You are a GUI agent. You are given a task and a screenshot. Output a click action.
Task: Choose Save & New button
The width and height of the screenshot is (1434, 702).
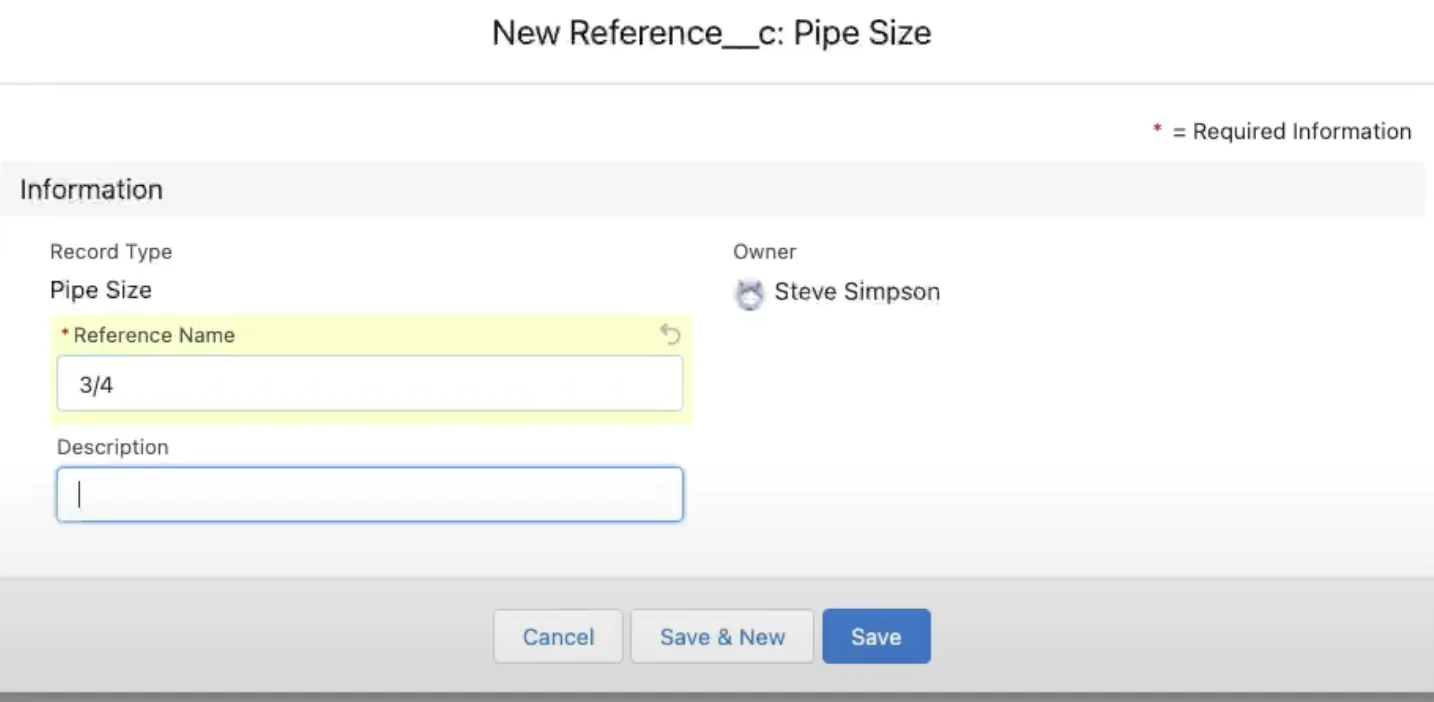tap(722, 637)
